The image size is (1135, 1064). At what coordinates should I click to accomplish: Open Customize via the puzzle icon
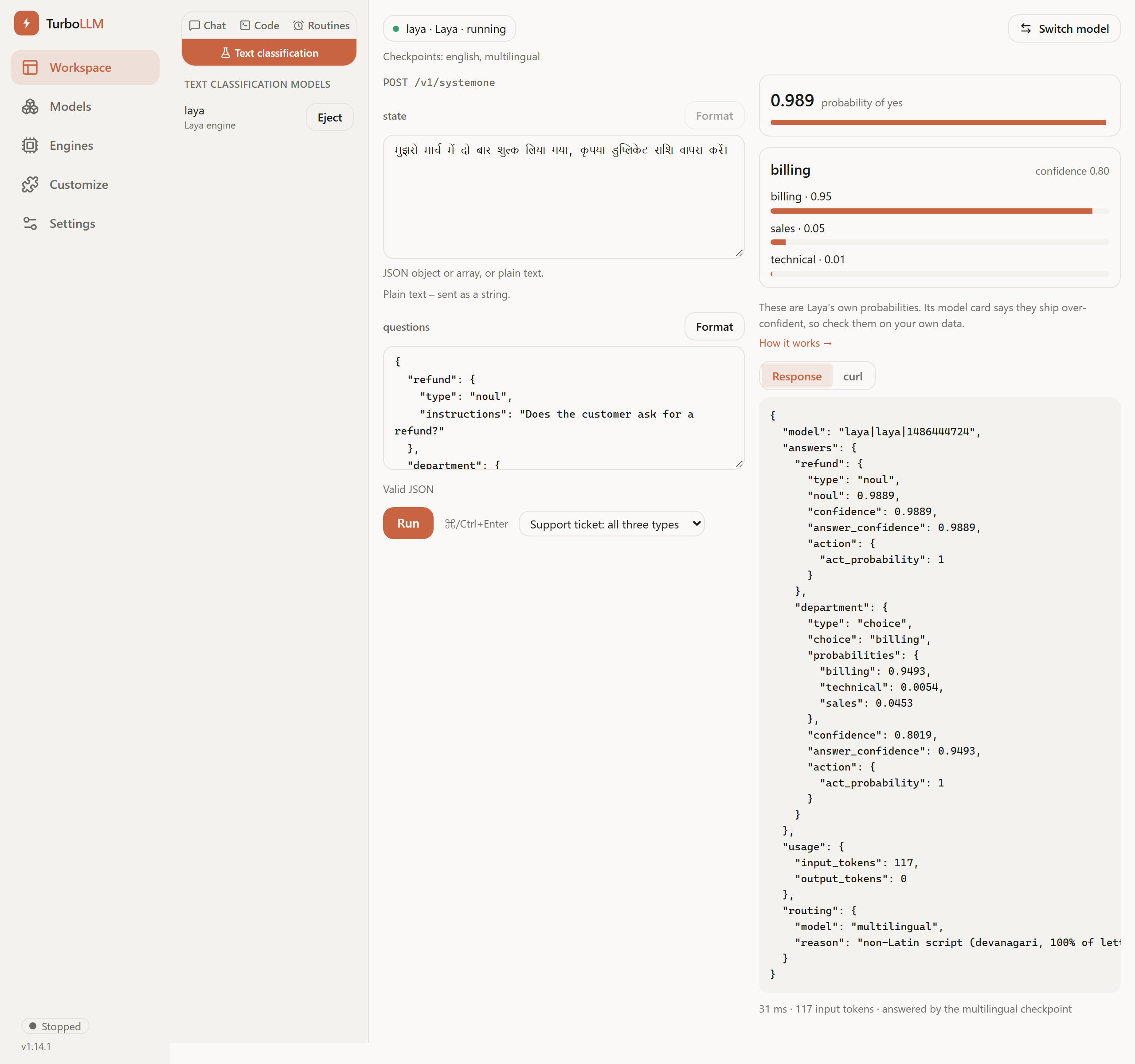tap(30, 184)
